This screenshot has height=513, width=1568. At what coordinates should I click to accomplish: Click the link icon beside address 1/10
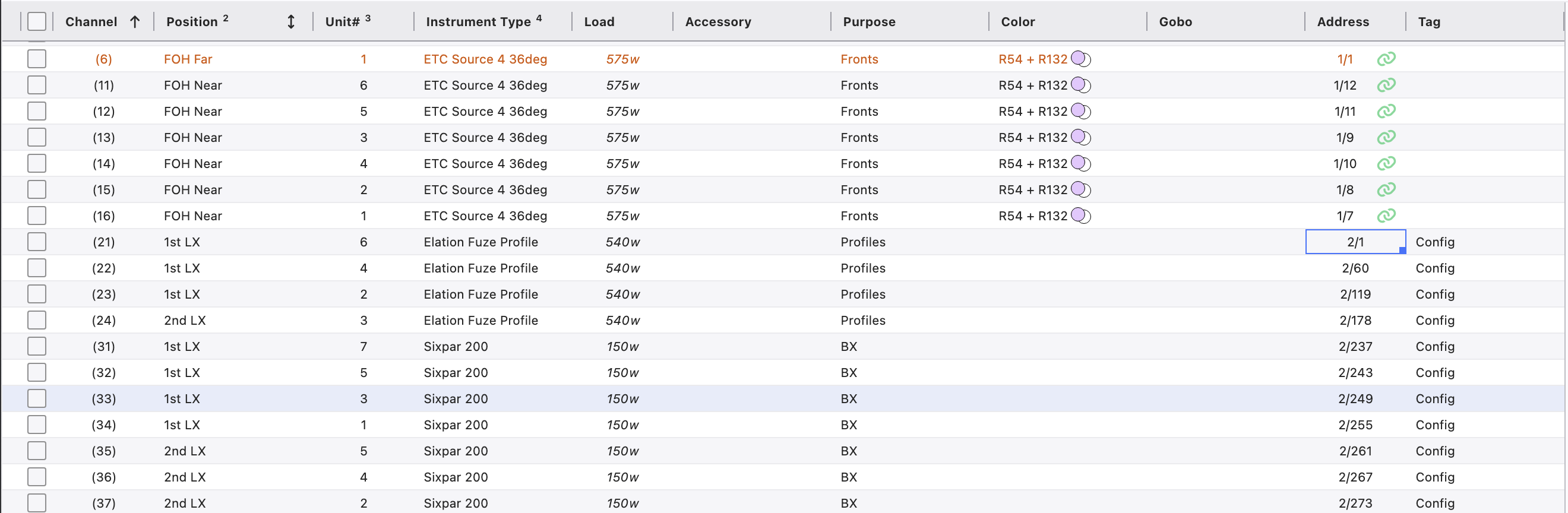point(1386,164)
